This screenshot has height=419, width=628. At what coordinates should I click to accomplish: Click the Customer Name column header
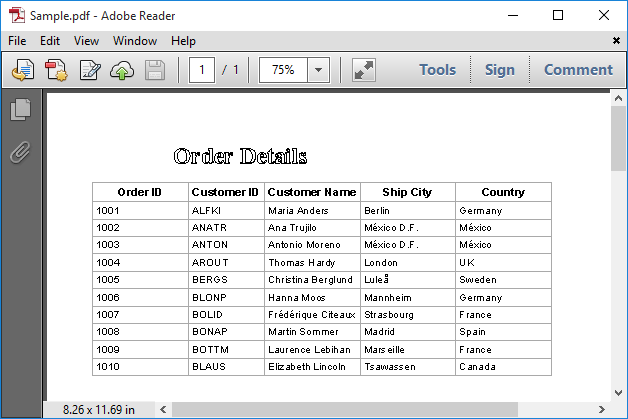(x=312, y=192)
